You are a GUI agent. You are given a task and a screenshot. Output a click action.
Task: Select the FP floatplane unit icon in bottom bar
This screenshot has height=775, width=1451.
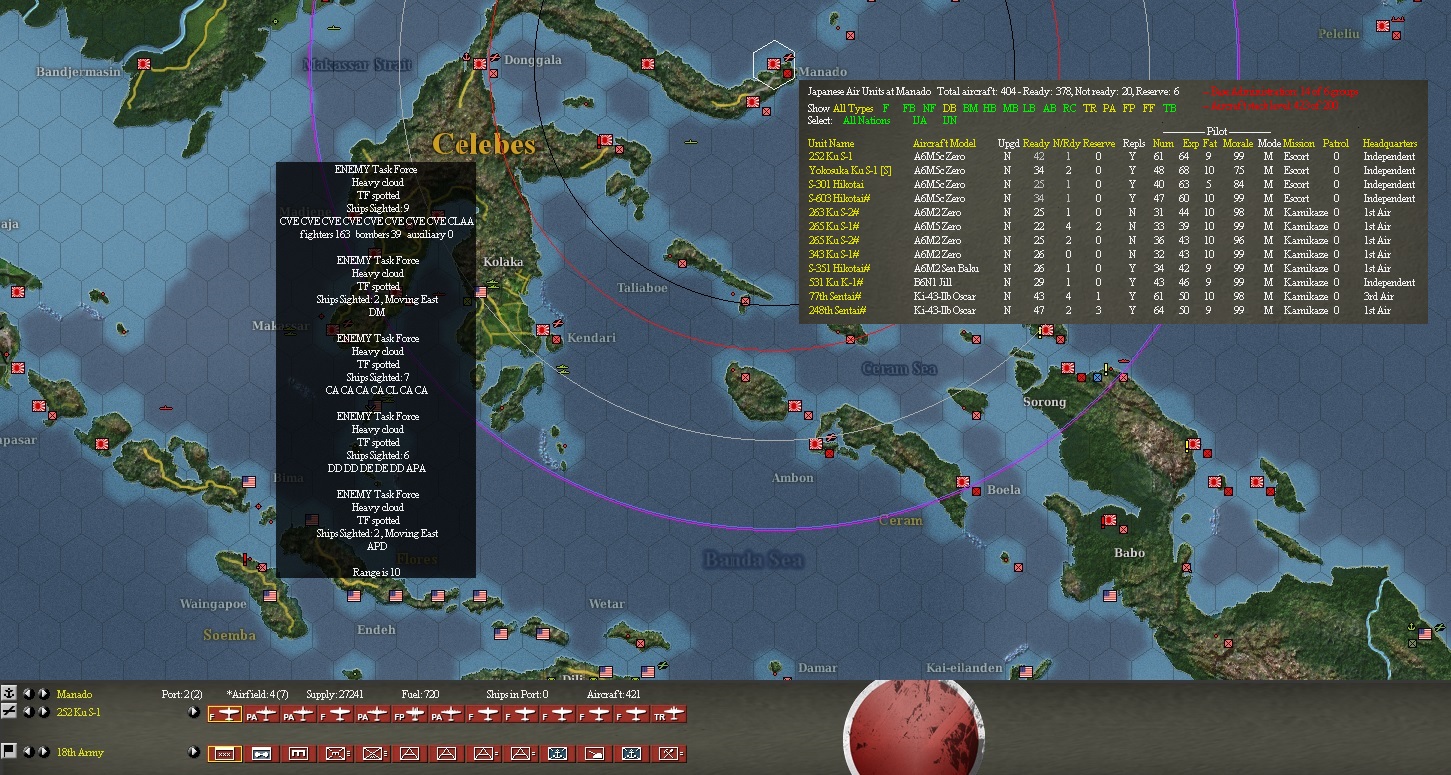click(409, 714)
